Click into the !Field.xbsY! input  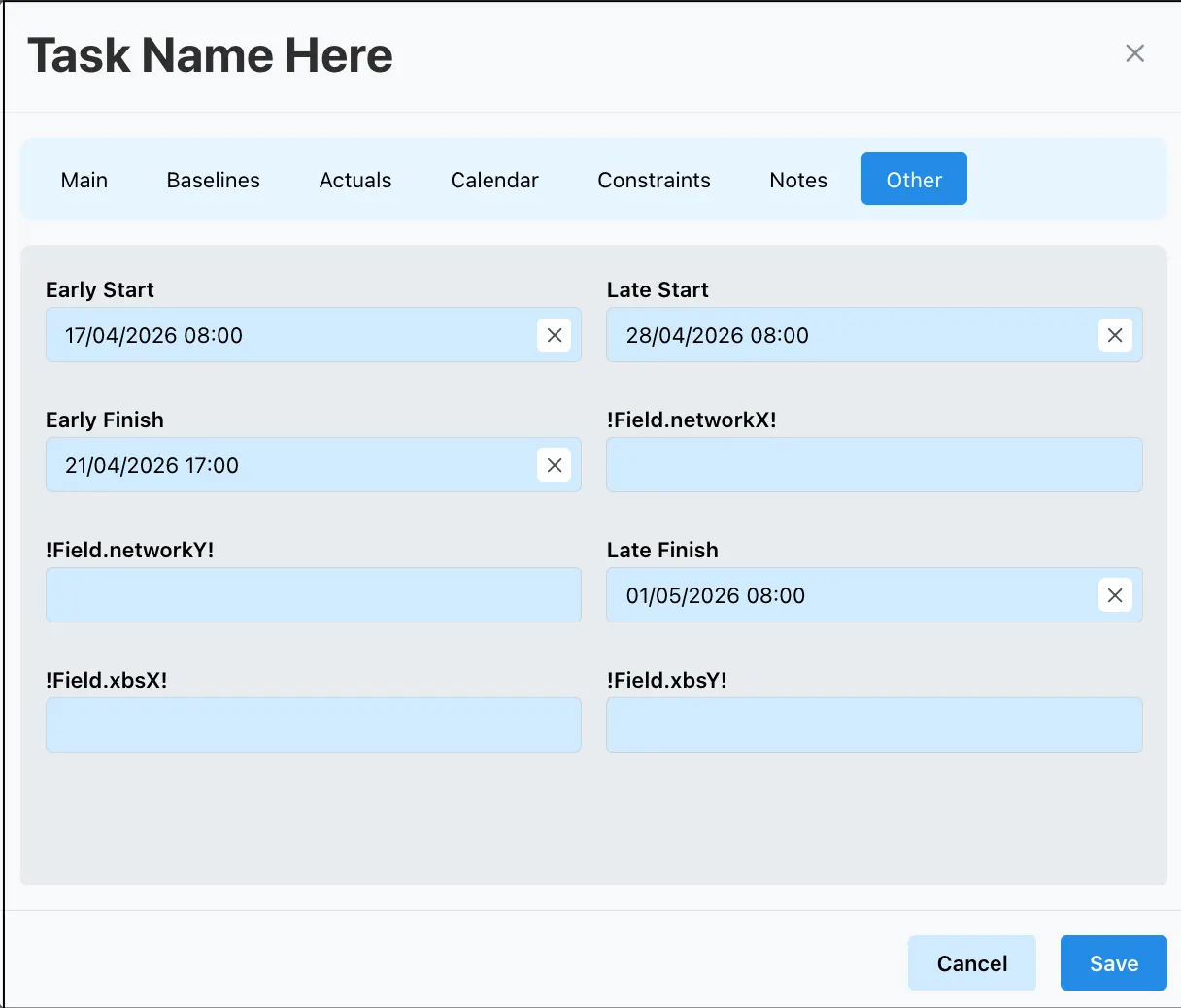(x=875, y=725)
